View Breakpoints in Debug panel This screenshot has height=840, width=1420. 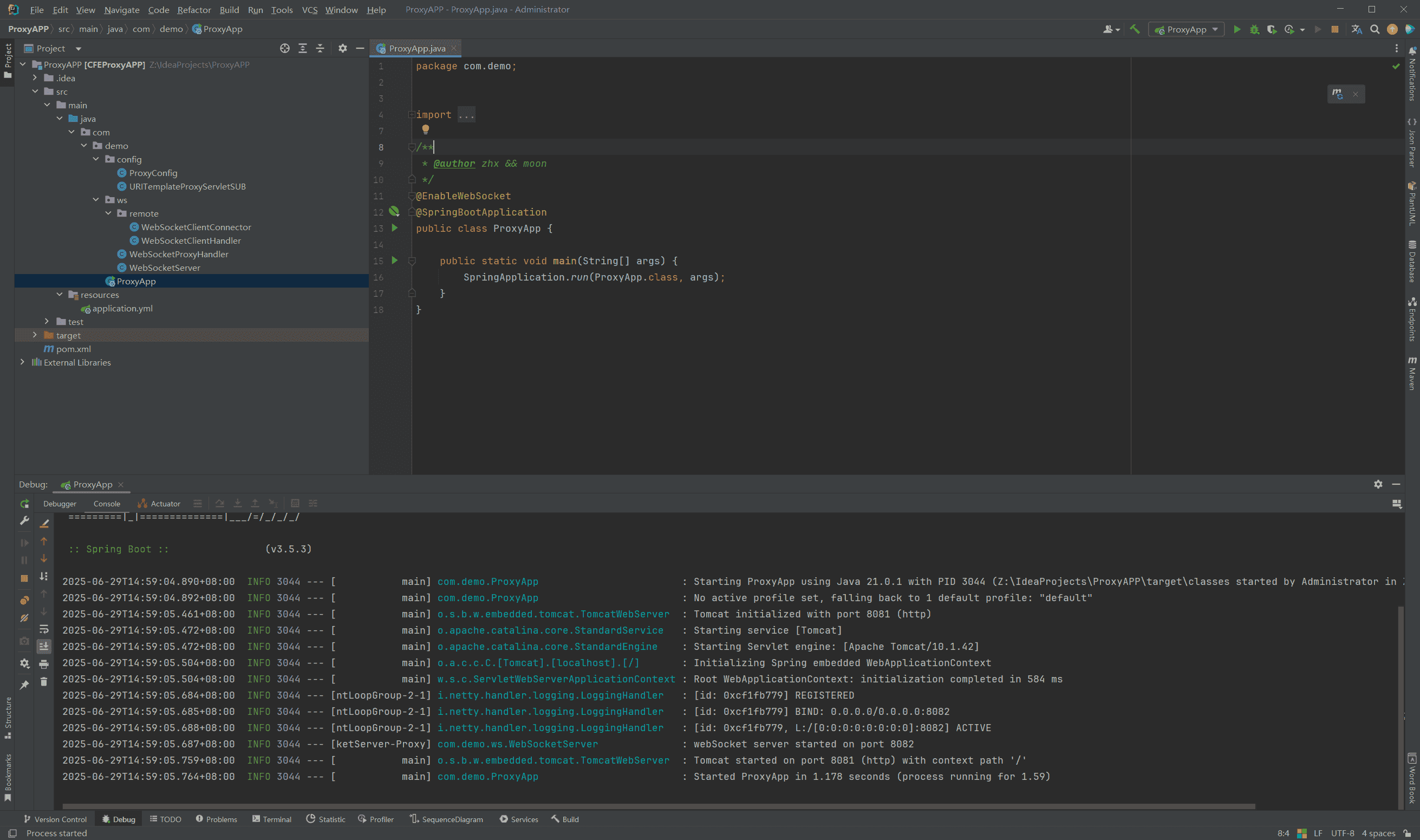point(24,601)
